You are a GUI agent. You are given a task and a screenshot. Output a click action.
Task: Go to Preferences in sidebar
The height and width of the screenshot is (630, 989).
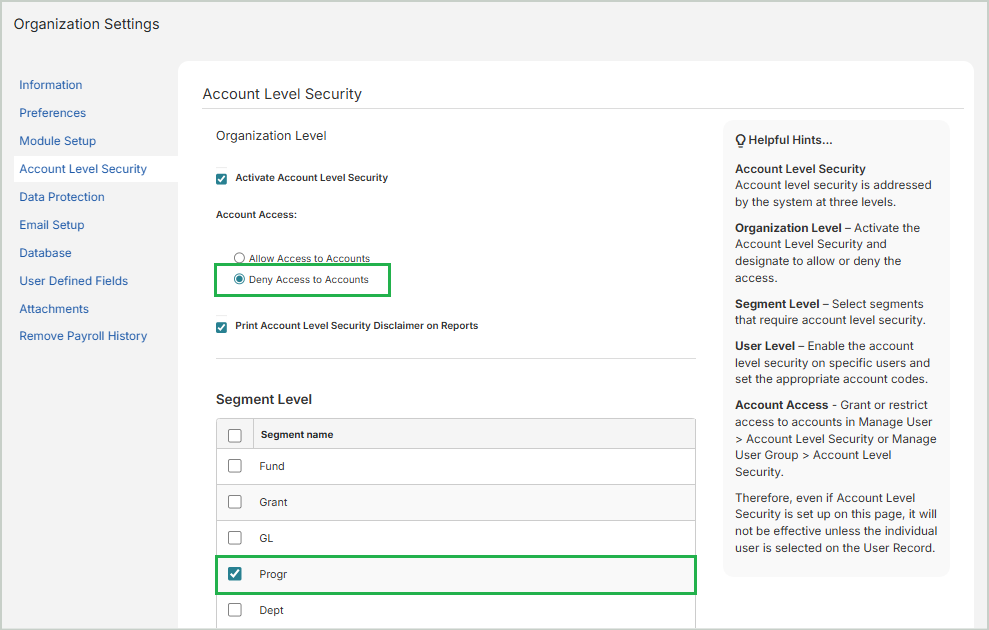pos(53,113)
